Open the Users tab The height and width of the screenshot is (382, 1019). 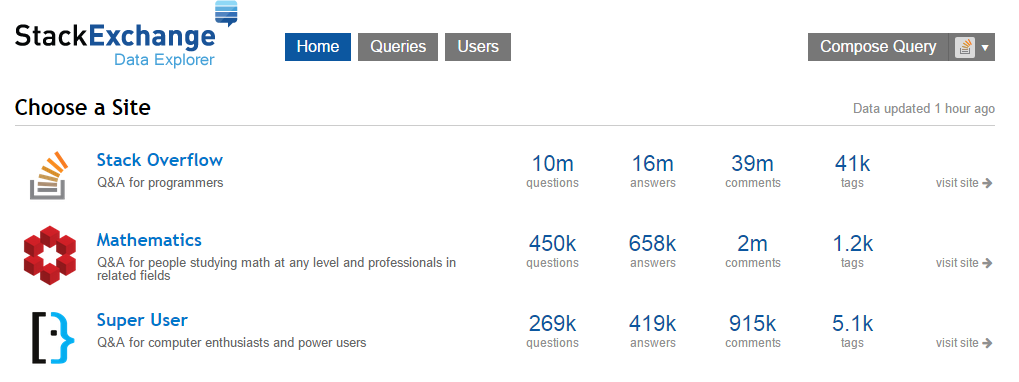(x=478, y=47)
